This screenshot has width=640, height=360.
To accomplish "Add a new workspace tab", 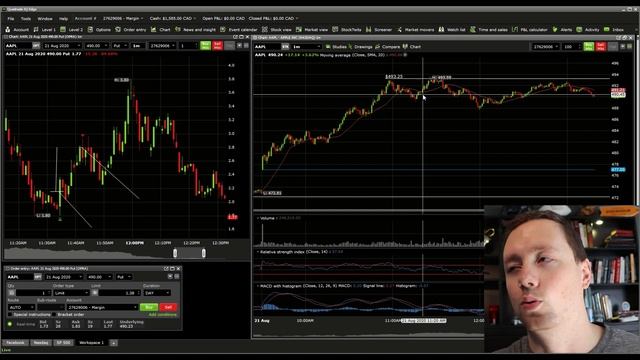I will coord(113,343).
